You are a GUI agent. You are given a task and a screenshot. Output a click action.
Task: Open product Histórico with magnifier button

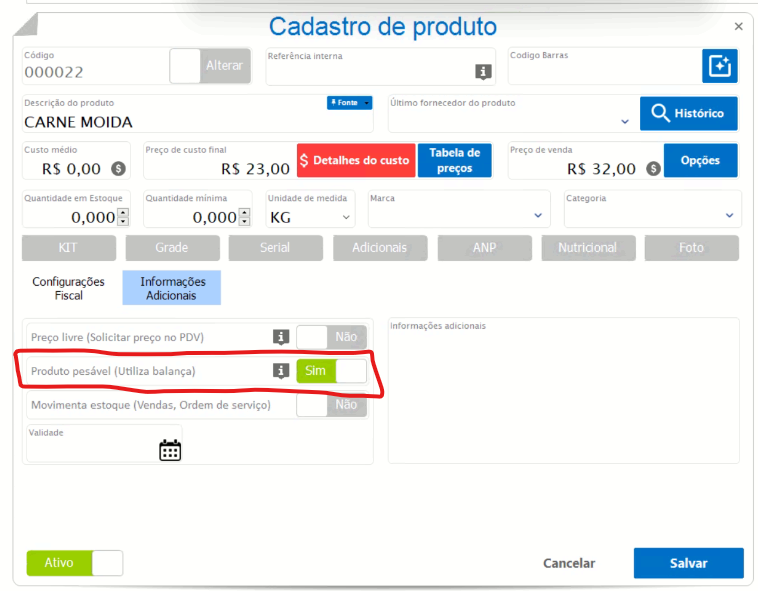688,113
